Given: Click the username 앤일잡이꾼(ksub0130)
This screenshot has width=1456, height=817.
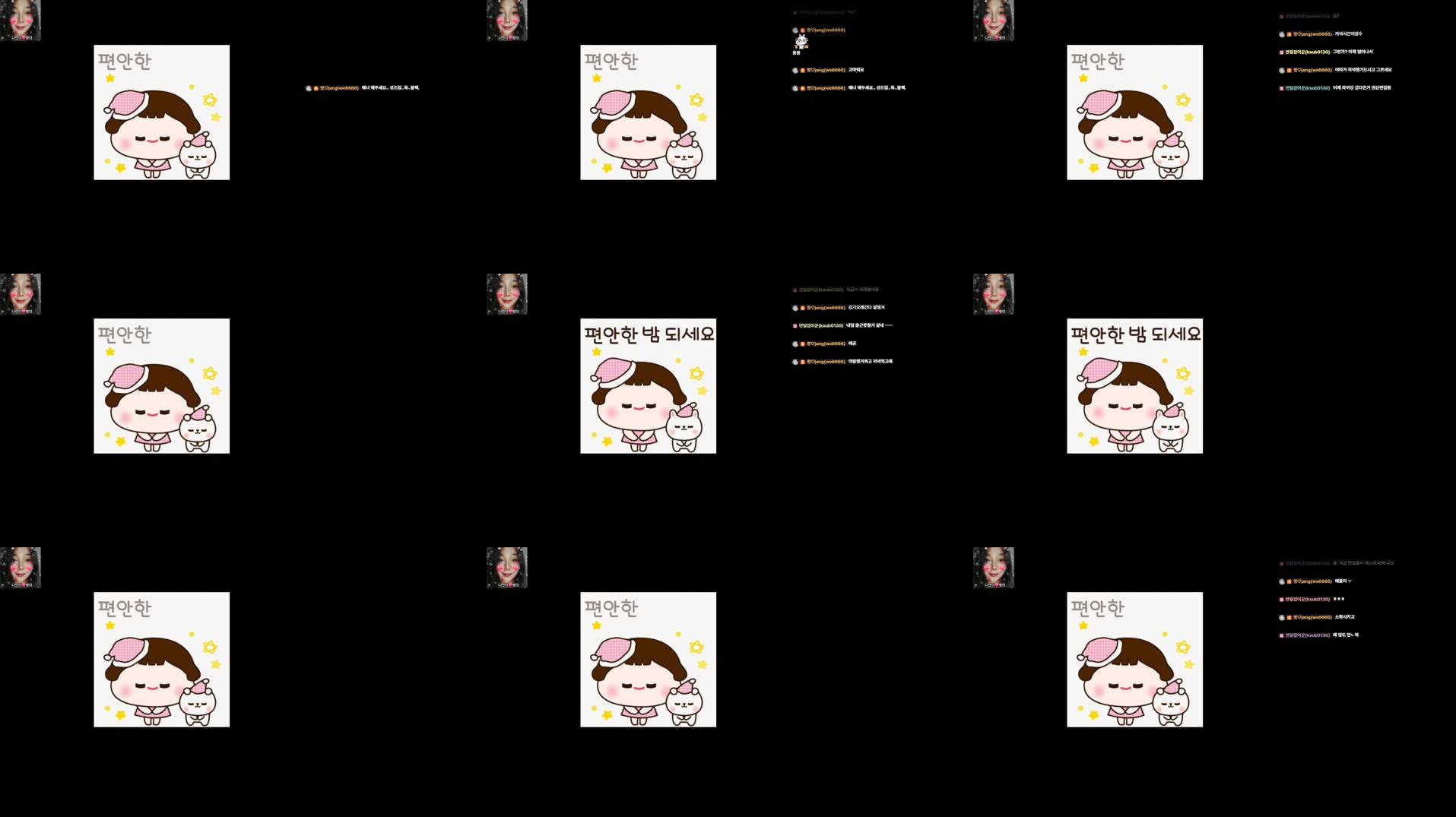Looking at the screenshot, I should 1309,52.
